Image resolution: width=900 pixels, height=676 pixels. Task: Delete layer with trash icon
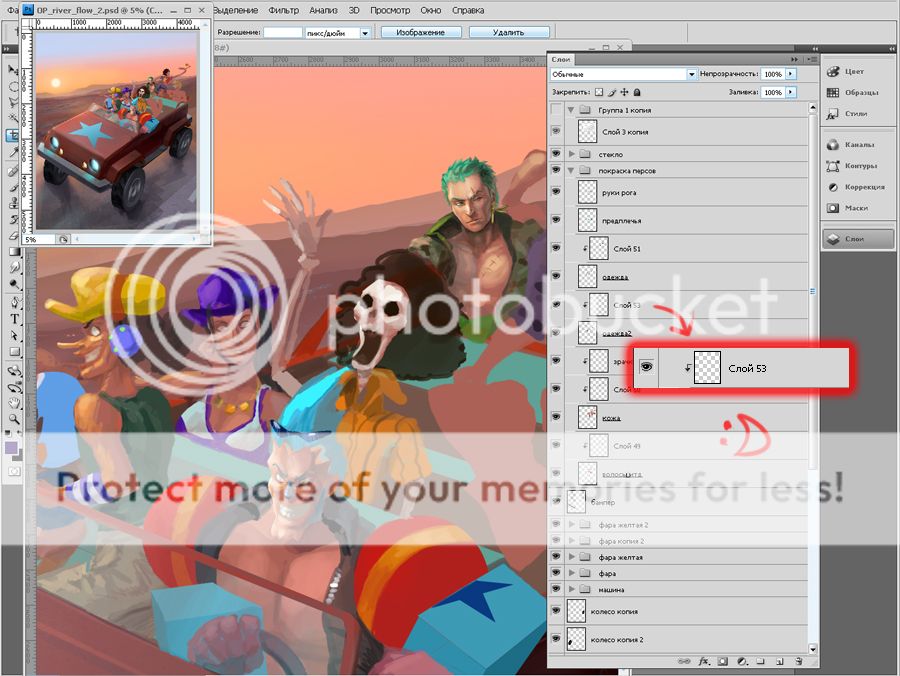[x=798, y=662]
